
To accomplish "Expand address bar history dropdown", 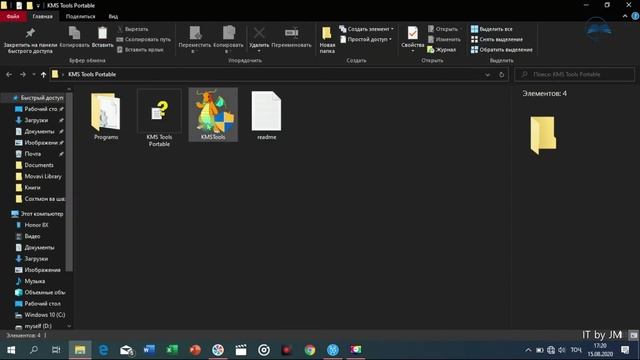I will 487,75.
